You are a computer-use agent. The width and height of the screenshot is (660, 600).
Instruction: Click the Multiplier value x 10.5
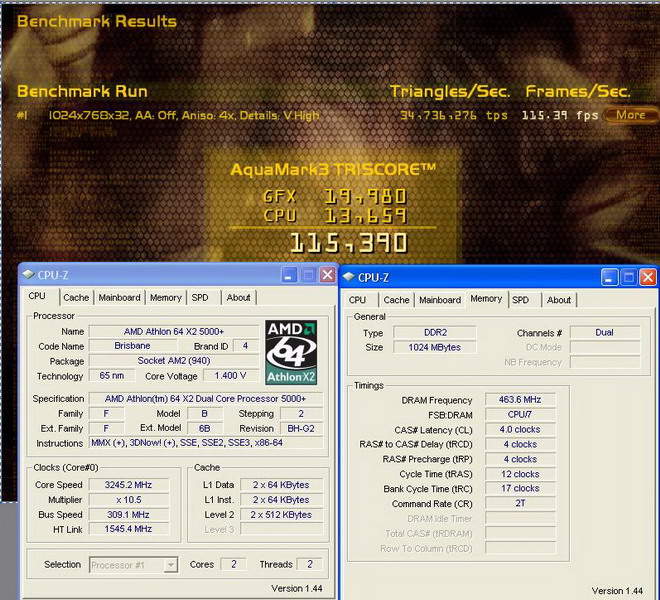(x=128, y=500)
